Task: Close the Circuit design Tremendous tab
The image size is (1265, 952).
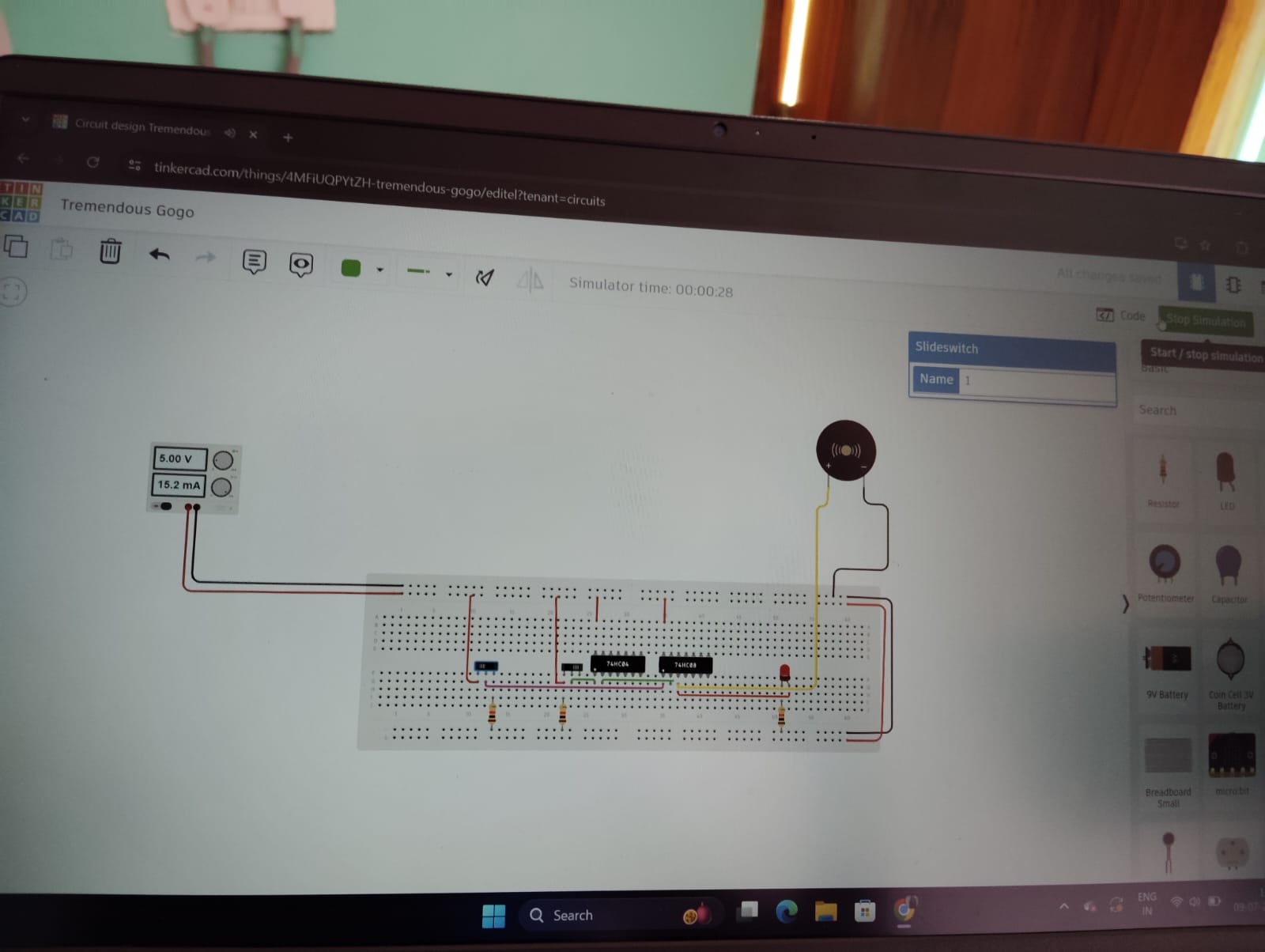Action: pos(253,134)
